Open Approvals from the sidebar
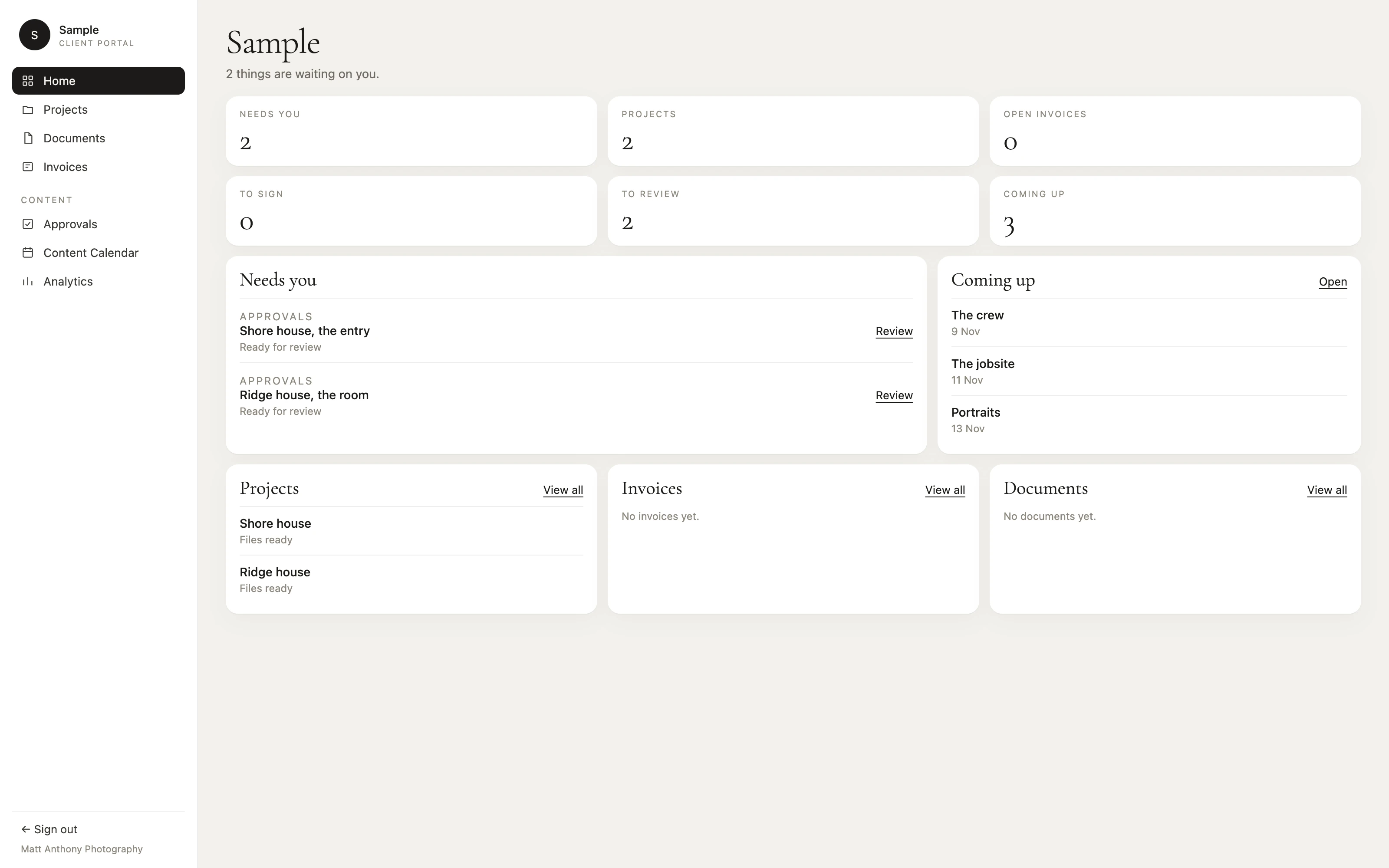Viewport: 1389px width, 868px height. 98,224
